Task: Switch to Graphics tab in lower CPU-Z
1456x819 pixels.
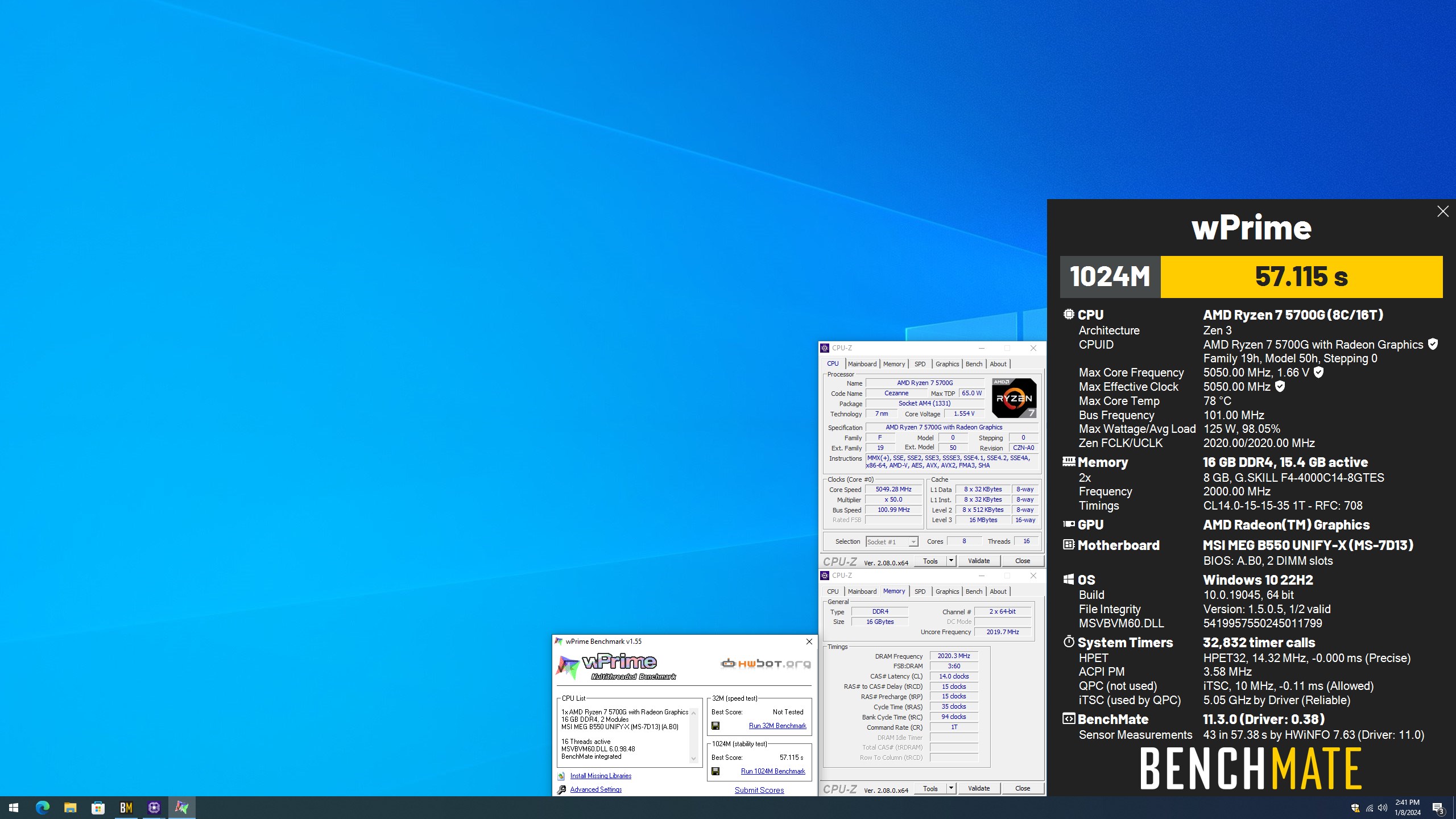Action: pos(947,591)
